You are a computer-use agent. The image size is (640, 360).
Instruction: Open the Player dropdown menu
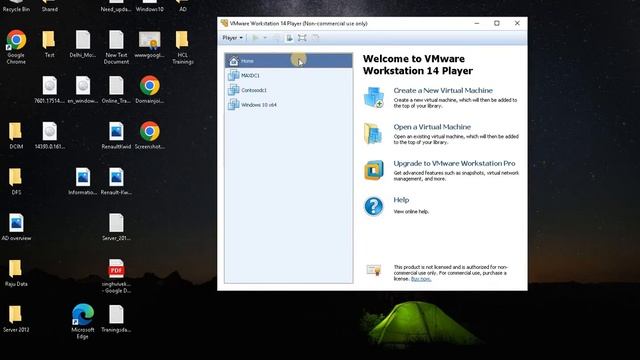pyautogui.click(x=232, y=38)
